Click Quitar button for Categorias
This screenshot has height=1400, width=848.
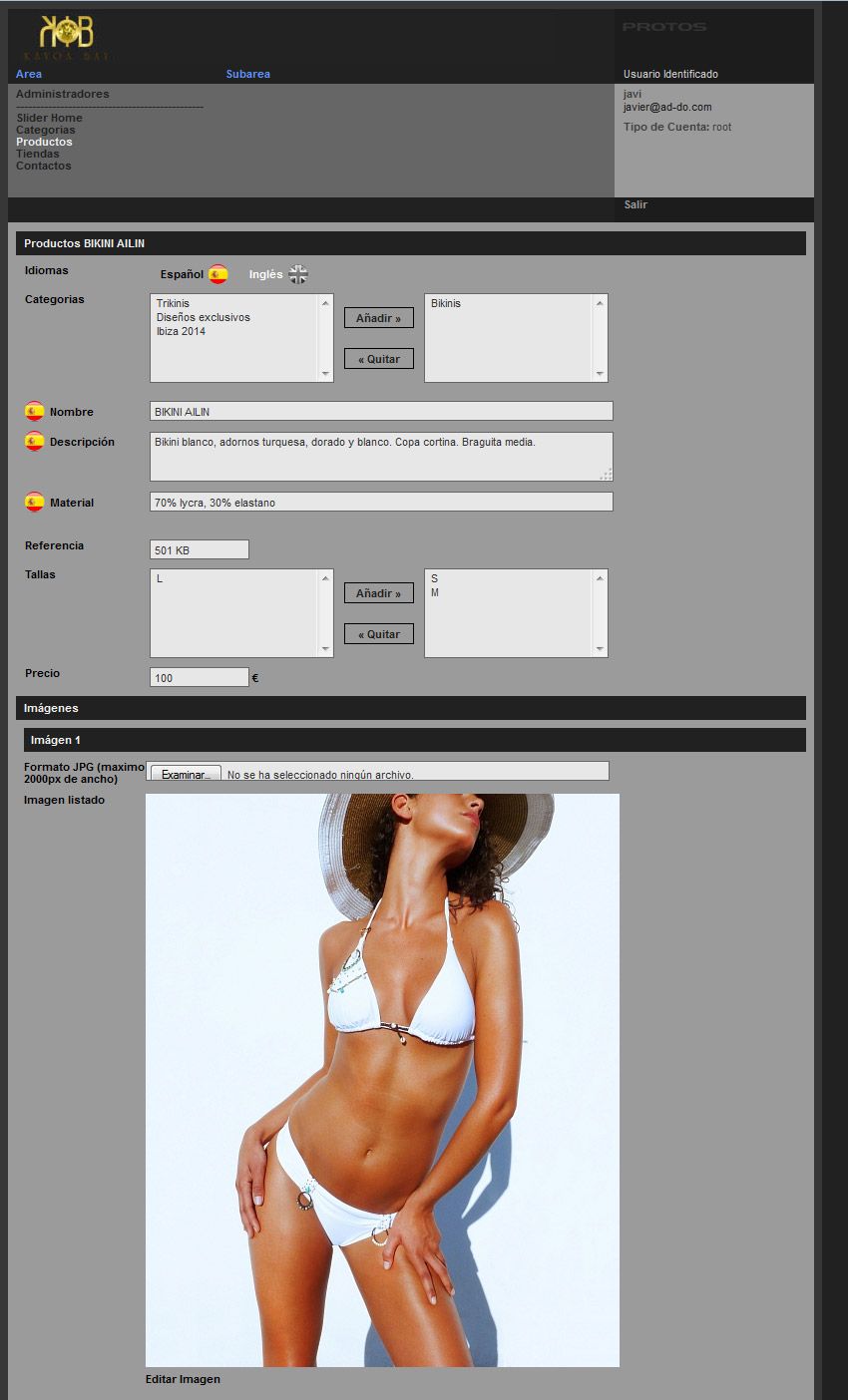point(379,359)
